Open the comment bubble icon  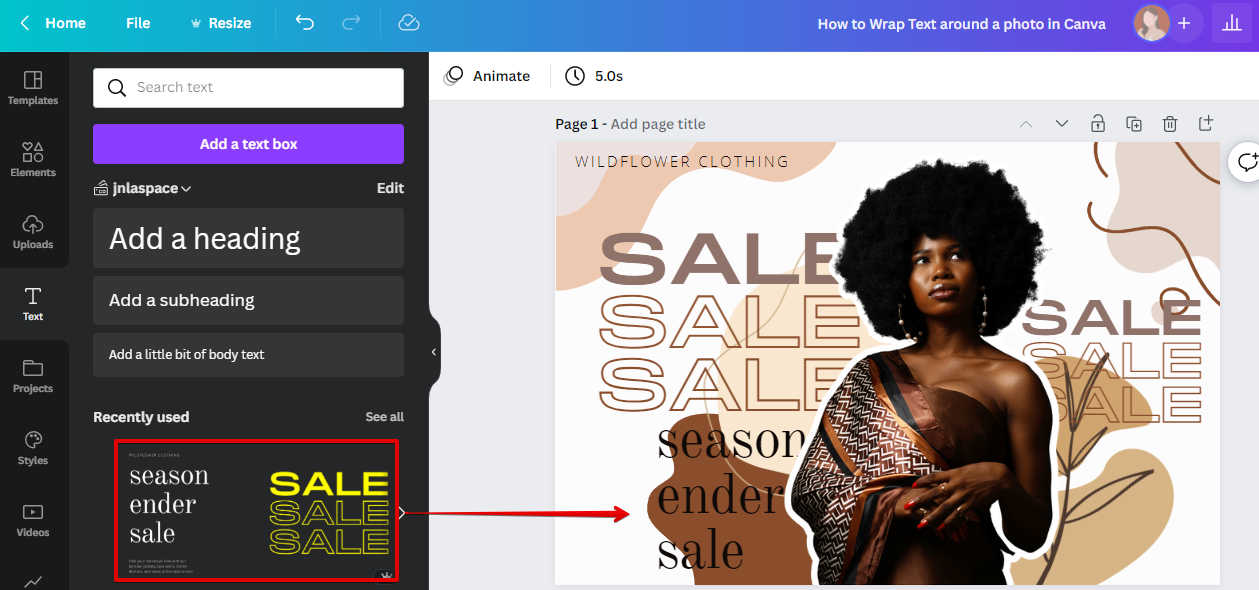tap(1247, 162)
